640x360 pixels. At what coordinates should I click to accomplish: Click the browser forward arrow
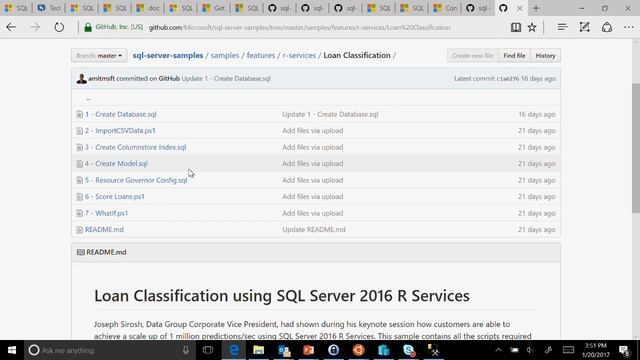35,27
